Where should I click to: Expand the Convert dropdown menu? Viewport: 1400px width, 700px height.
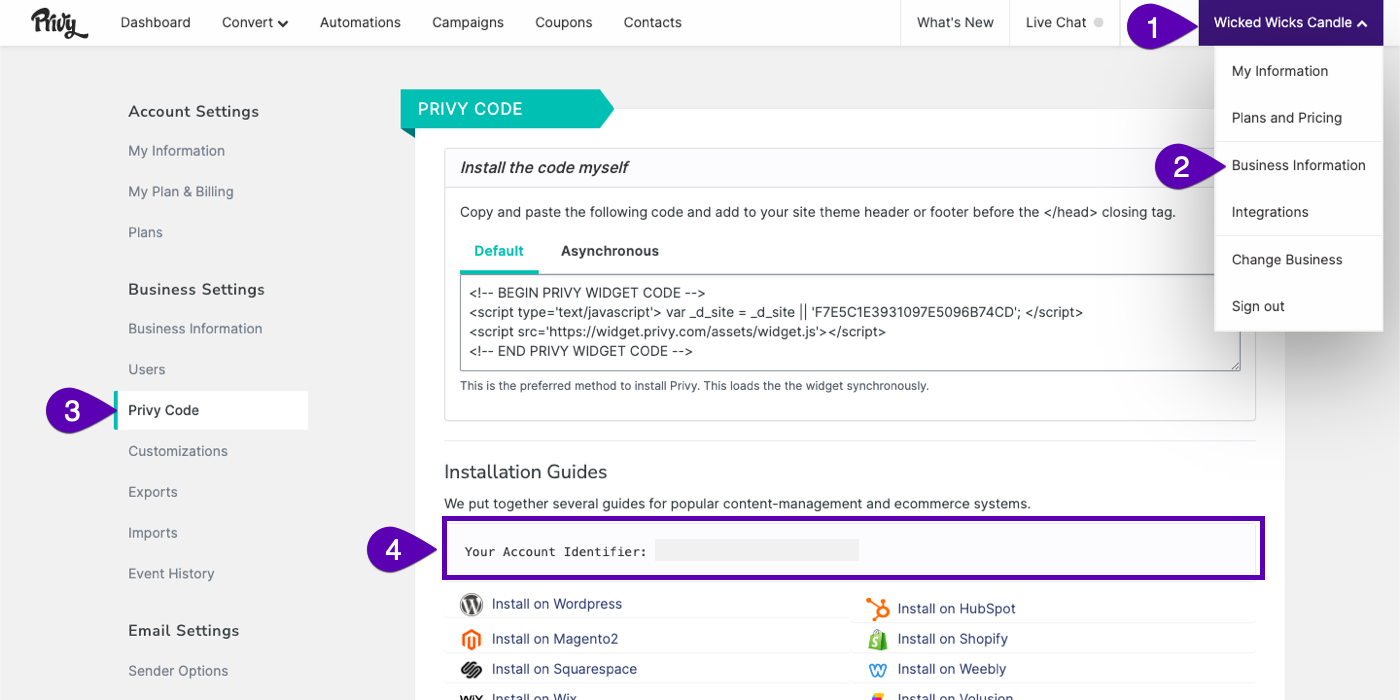coord(255,23)
